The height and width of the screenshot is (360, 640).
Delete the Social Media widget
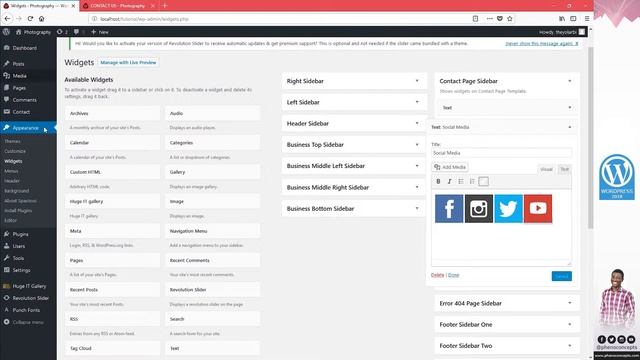[437, 275]
